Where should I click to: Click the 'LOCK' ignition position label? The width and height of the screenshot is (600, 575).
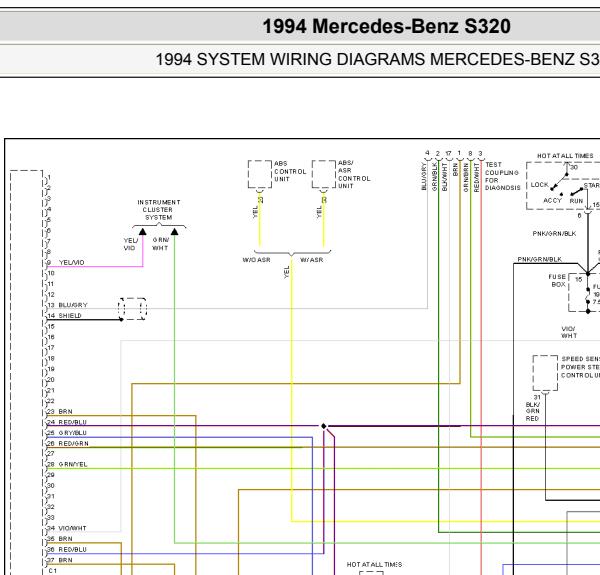[x=540, y=185]
